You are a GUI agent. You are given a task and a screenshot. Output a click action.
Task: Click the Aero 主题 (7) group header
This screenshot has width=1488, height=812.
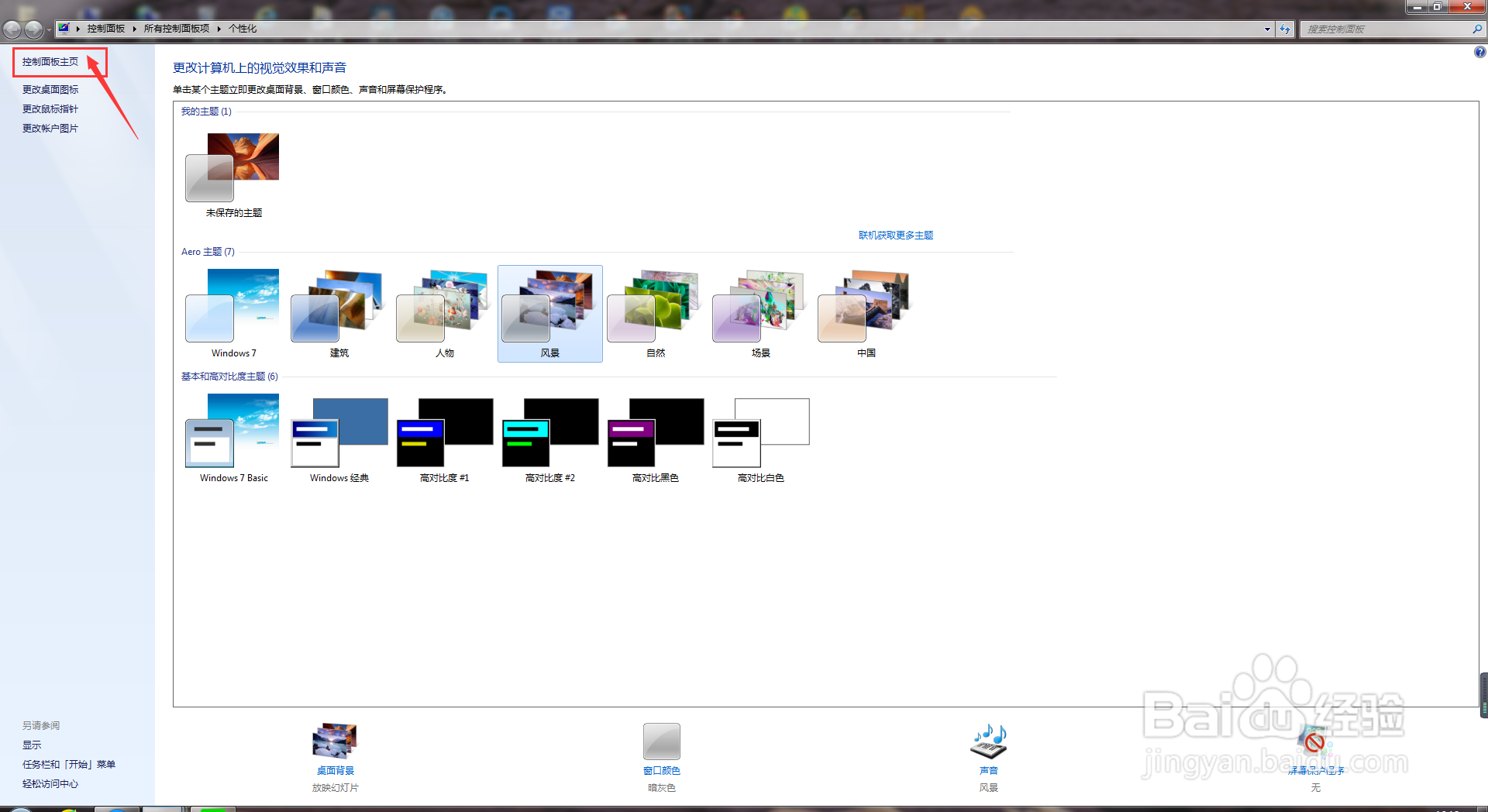point(208,252)
